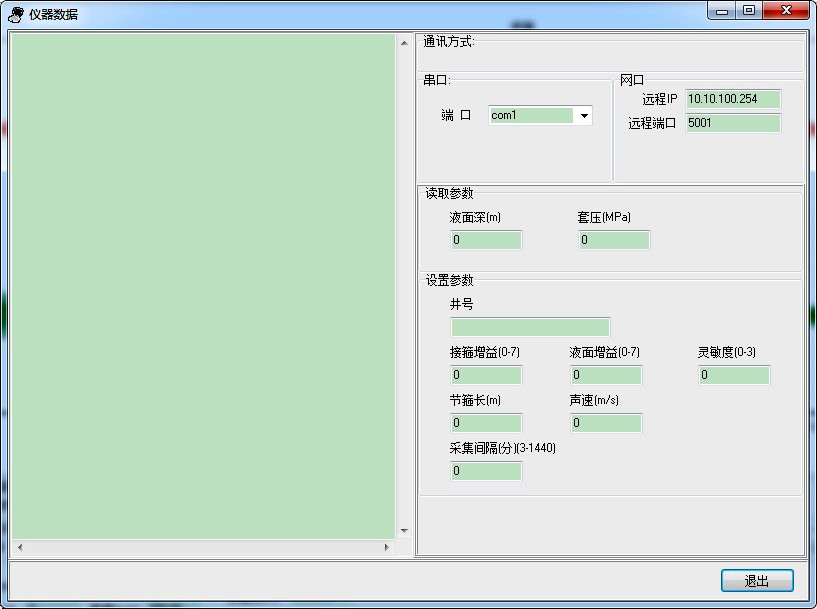Image resolution: width=817 pixels, height=609 pixels.
Task: Click the 液面增益(0-7) input field
Action: [606, 375]
